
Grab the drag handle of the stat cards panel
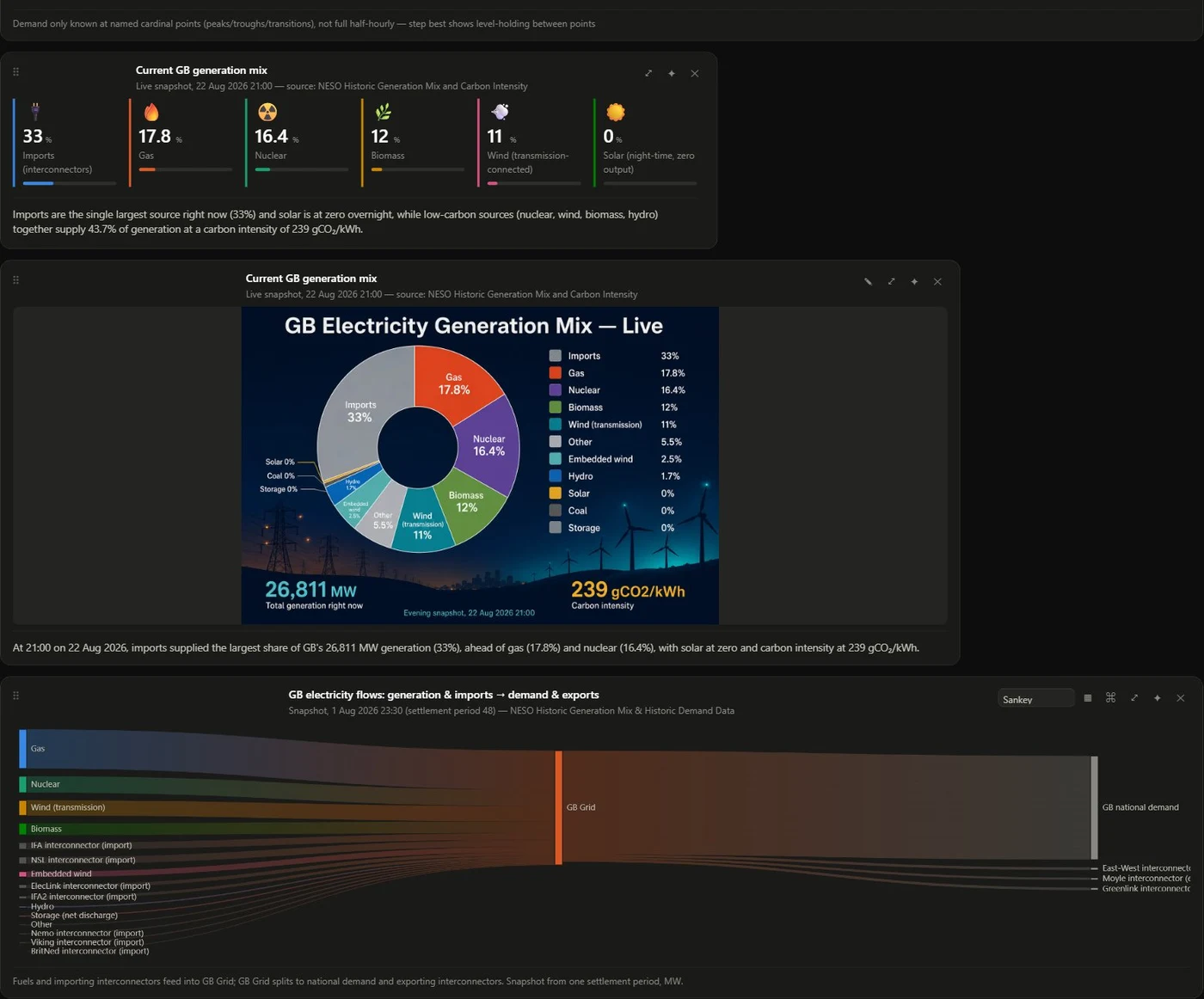15,71
